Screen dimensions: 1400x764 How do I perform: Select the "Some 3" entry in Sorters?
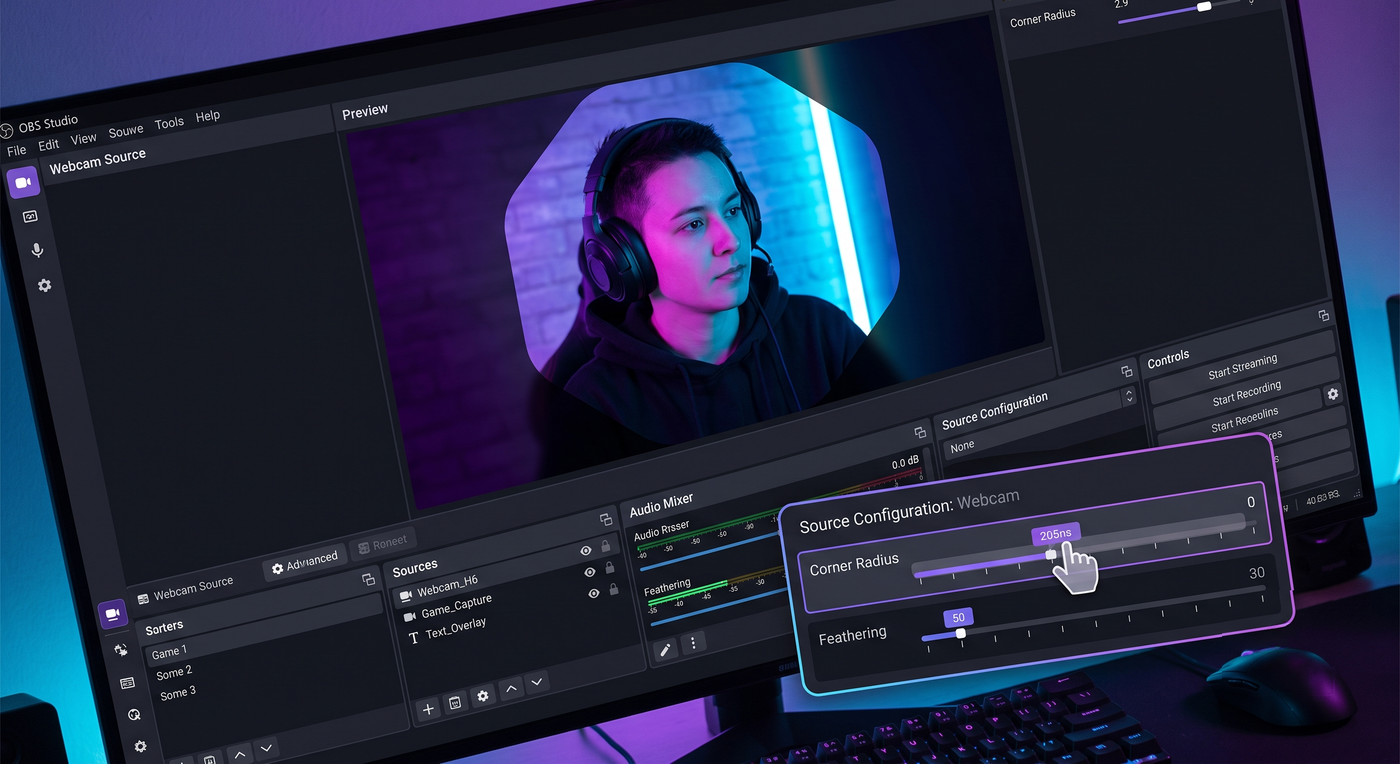coord(178,692)
